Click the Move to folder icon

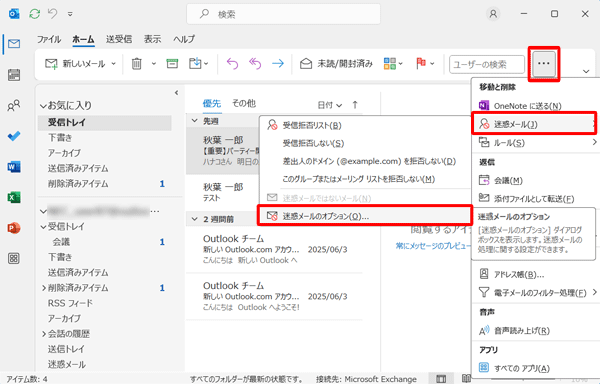pyautogui.click(x=195, y=63)
